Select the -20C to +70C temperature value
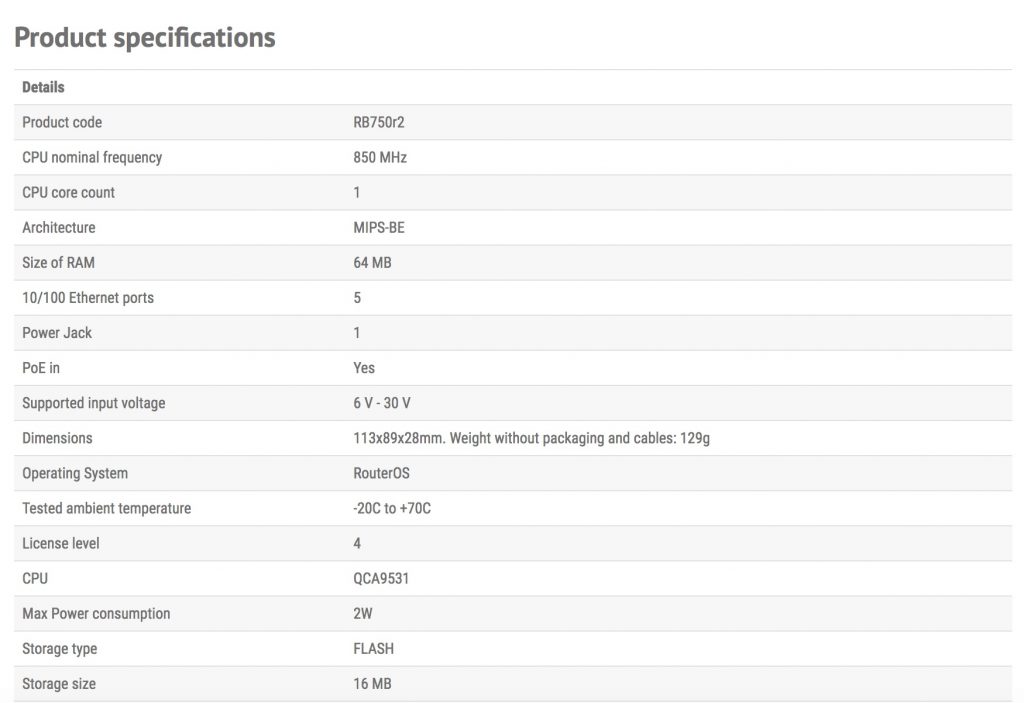Screen dimensions: 1024x703 (392, 508)
